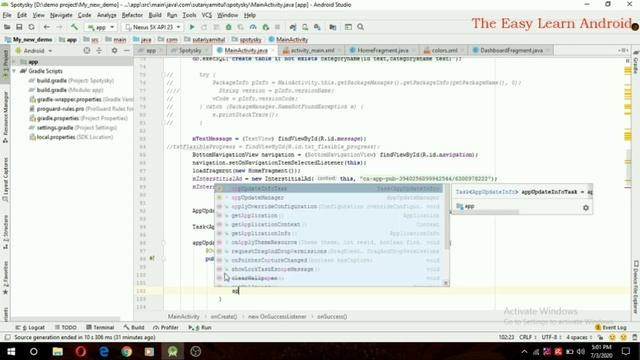Click onSuccess() in the editor breadcrumb
The height and width of the screenshot is (360, 640).
pyautogui.click(x=332, y=316)
